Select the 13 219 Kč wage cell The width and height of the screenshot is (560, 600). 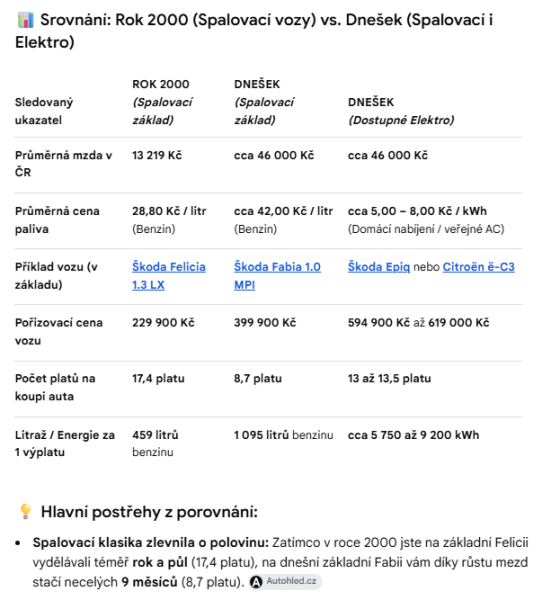point(157,155)
